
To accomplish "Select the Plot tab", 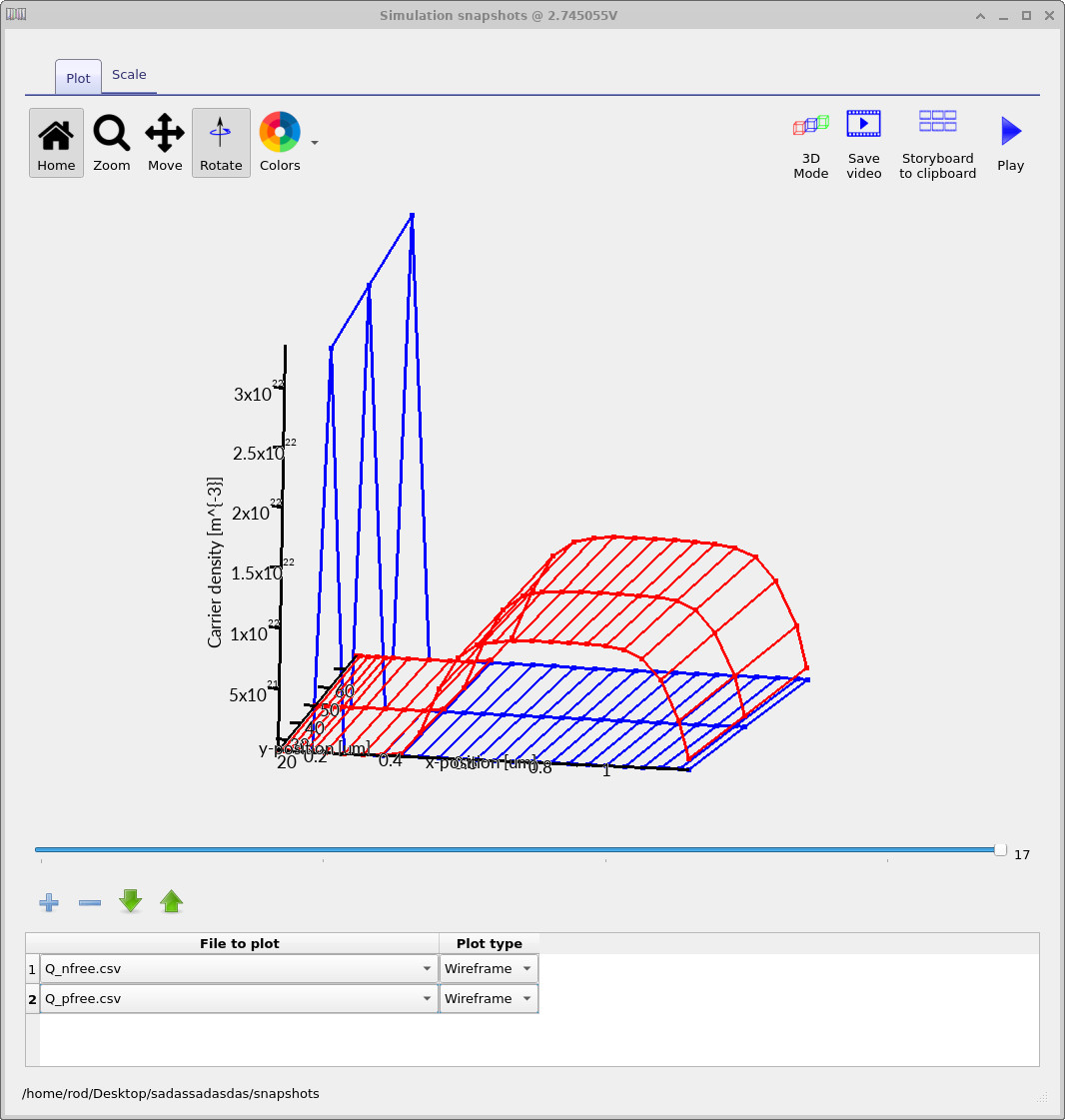I will 77,77.
